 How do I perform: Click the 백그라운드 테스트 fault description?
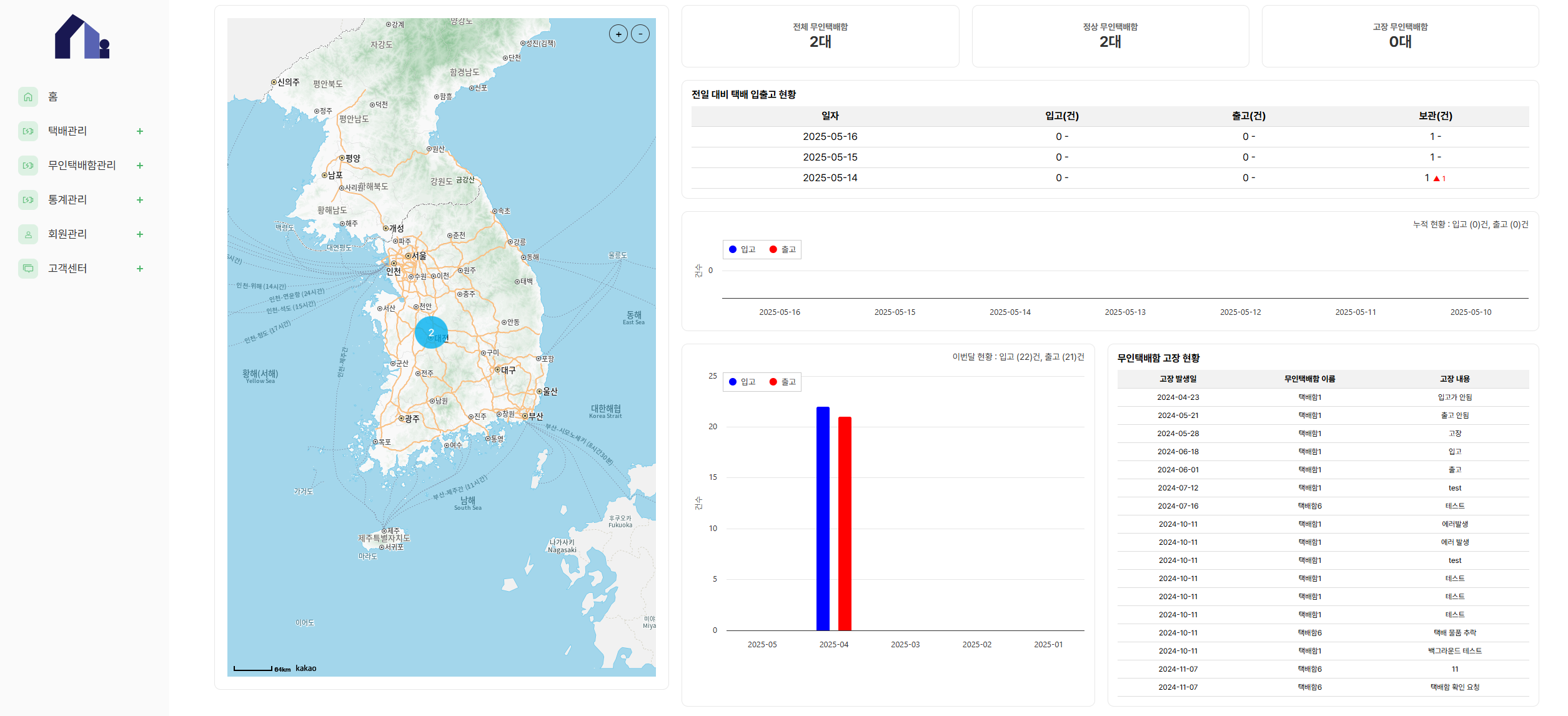1455,651
